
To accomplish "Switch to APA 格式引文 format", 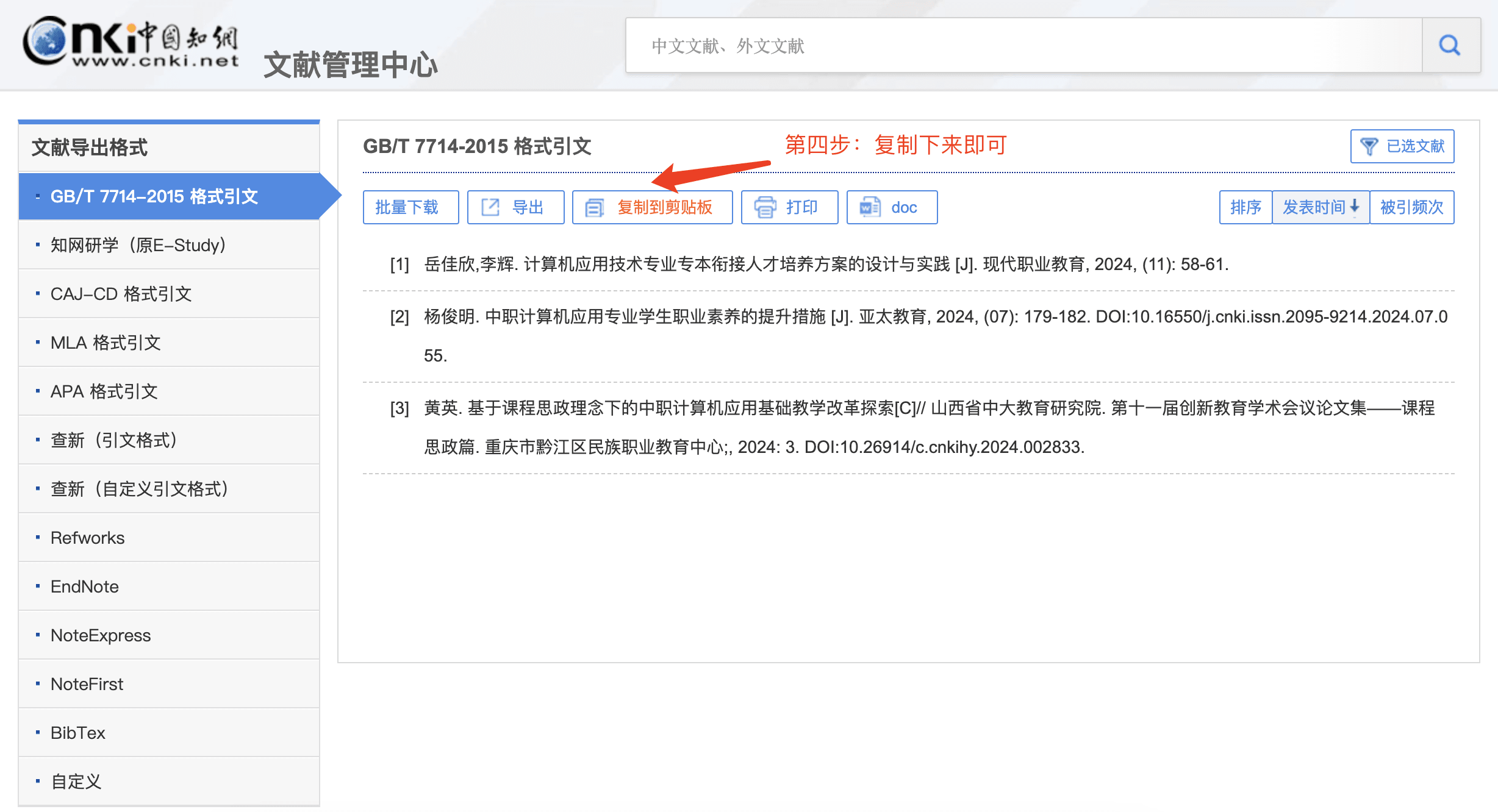I will coord(104,391).
